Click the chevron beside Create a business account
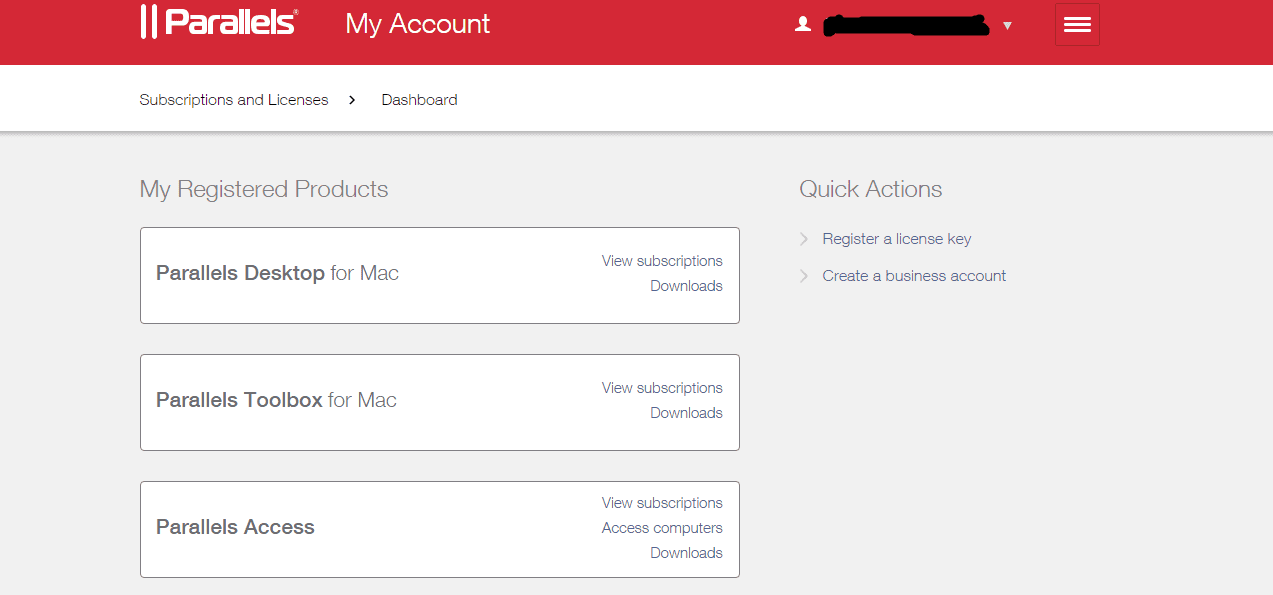The height and width of the screenshot is (595, 1273). [804, 276]
